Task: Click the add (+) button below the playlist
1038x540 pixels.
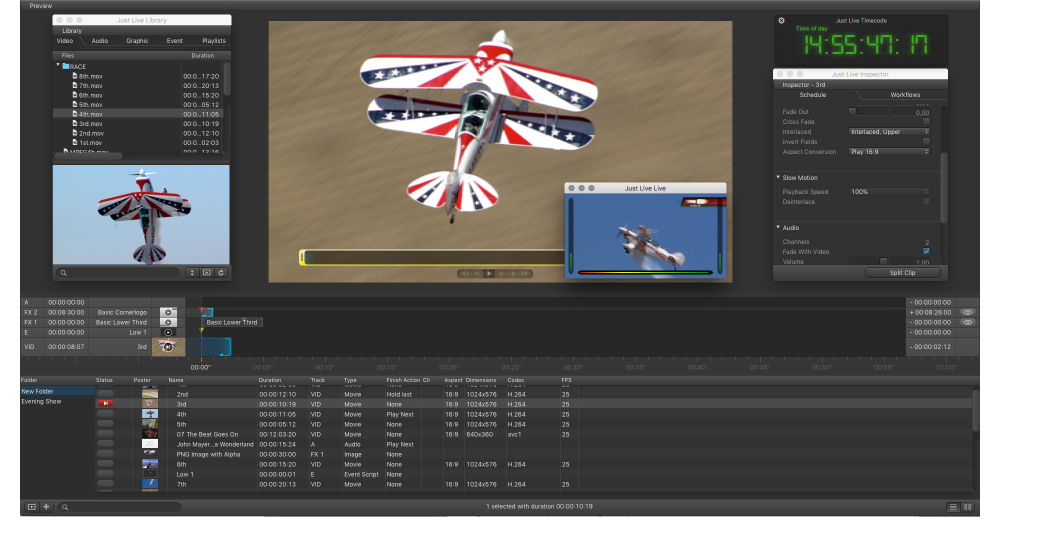Action: pyautogui.click(x=46, y=507)
